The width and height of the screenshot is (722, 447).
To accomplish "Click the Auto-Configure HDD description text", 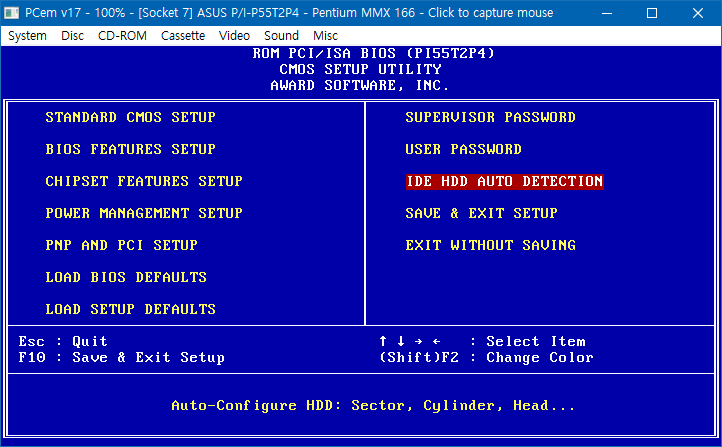I will [x=373, y=406].
